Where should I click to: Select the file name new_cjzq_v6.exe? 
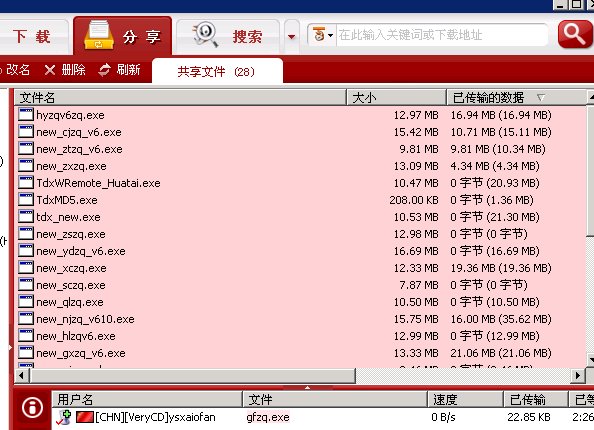(x=79, y=132)
